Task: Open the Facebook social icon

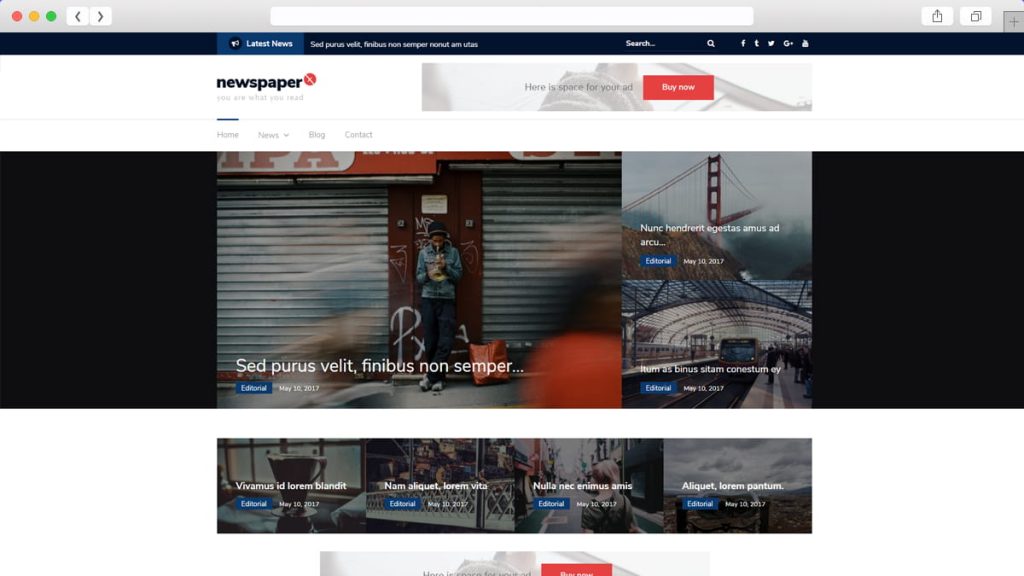Action: click(x=743, y=44)
